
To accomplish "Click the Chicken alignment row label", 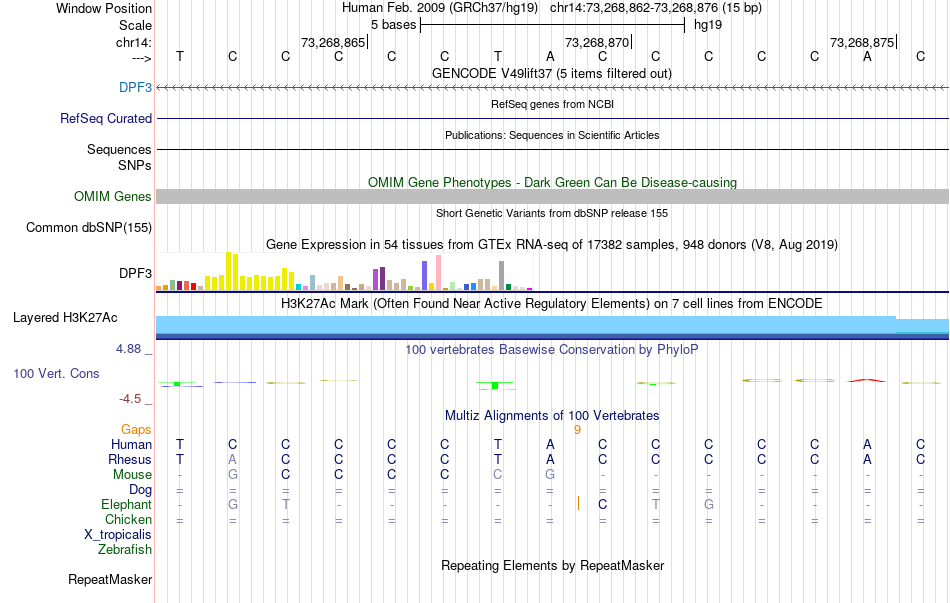I will click(128, 519).
